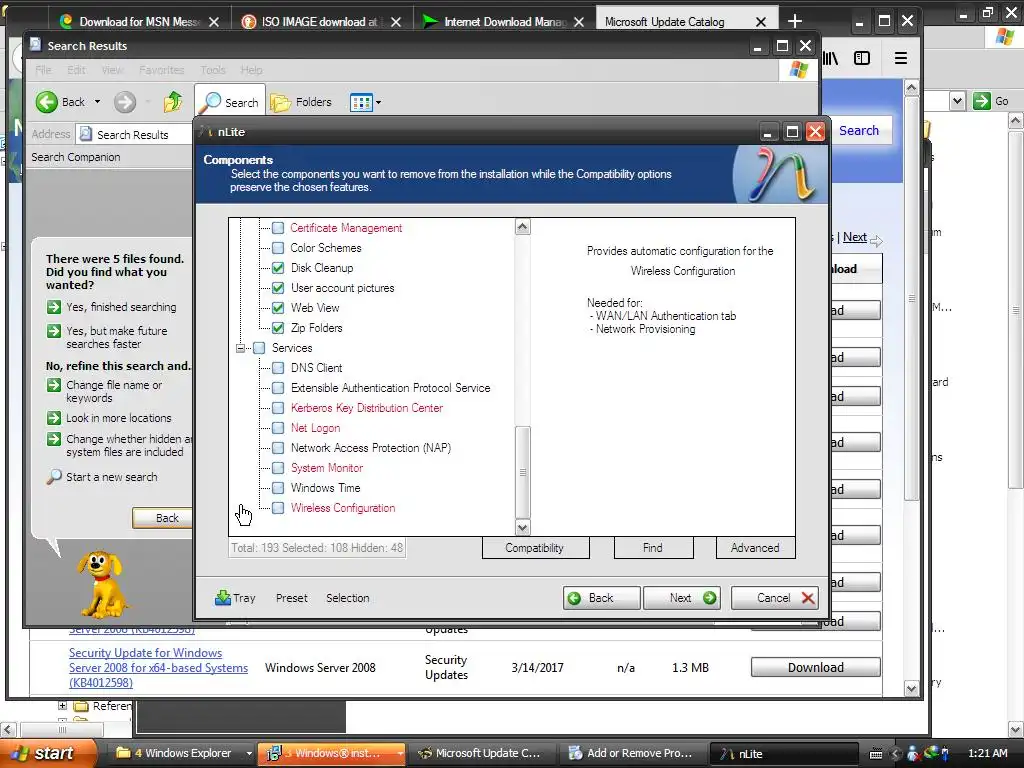Check the DNS Client checkbox
The width and height of the screenshot is (1024, 768).
point(278,368)
